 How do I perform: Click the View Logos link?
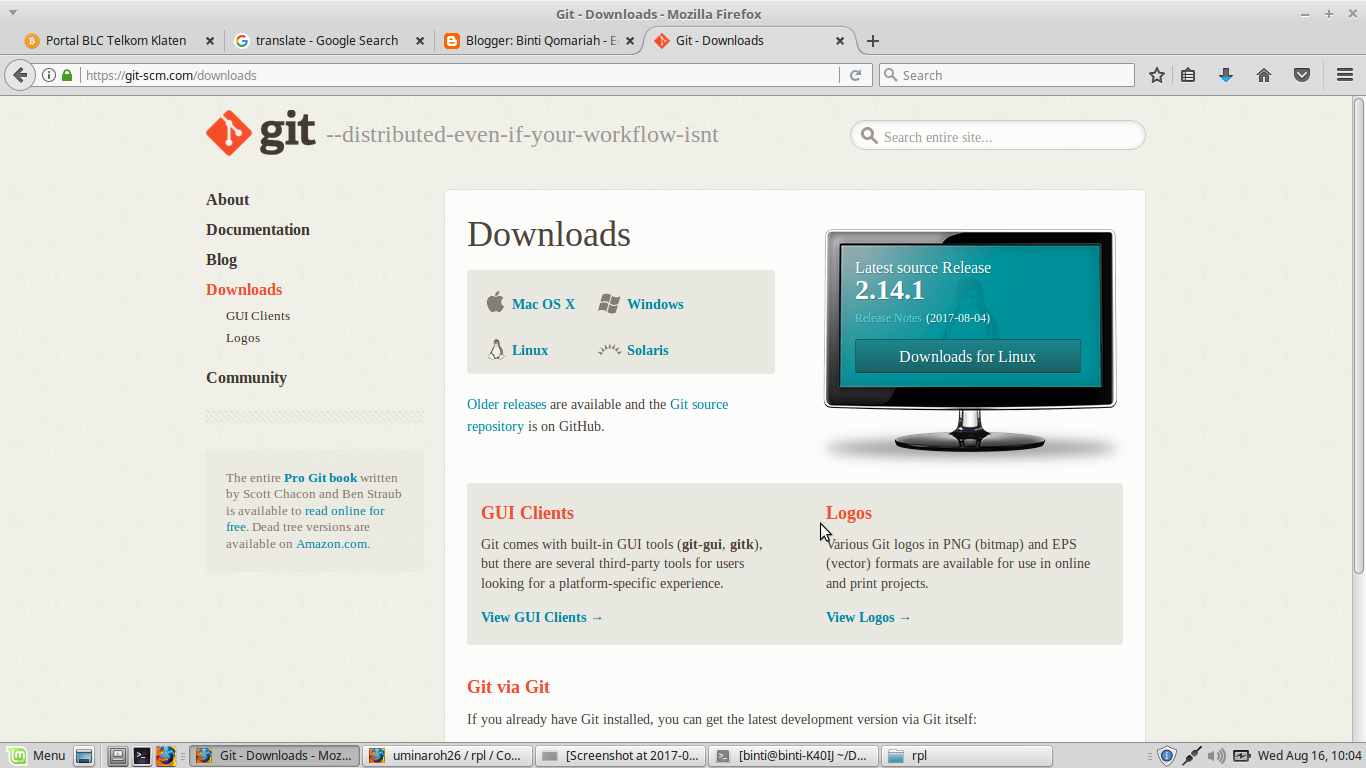point(869,618)
